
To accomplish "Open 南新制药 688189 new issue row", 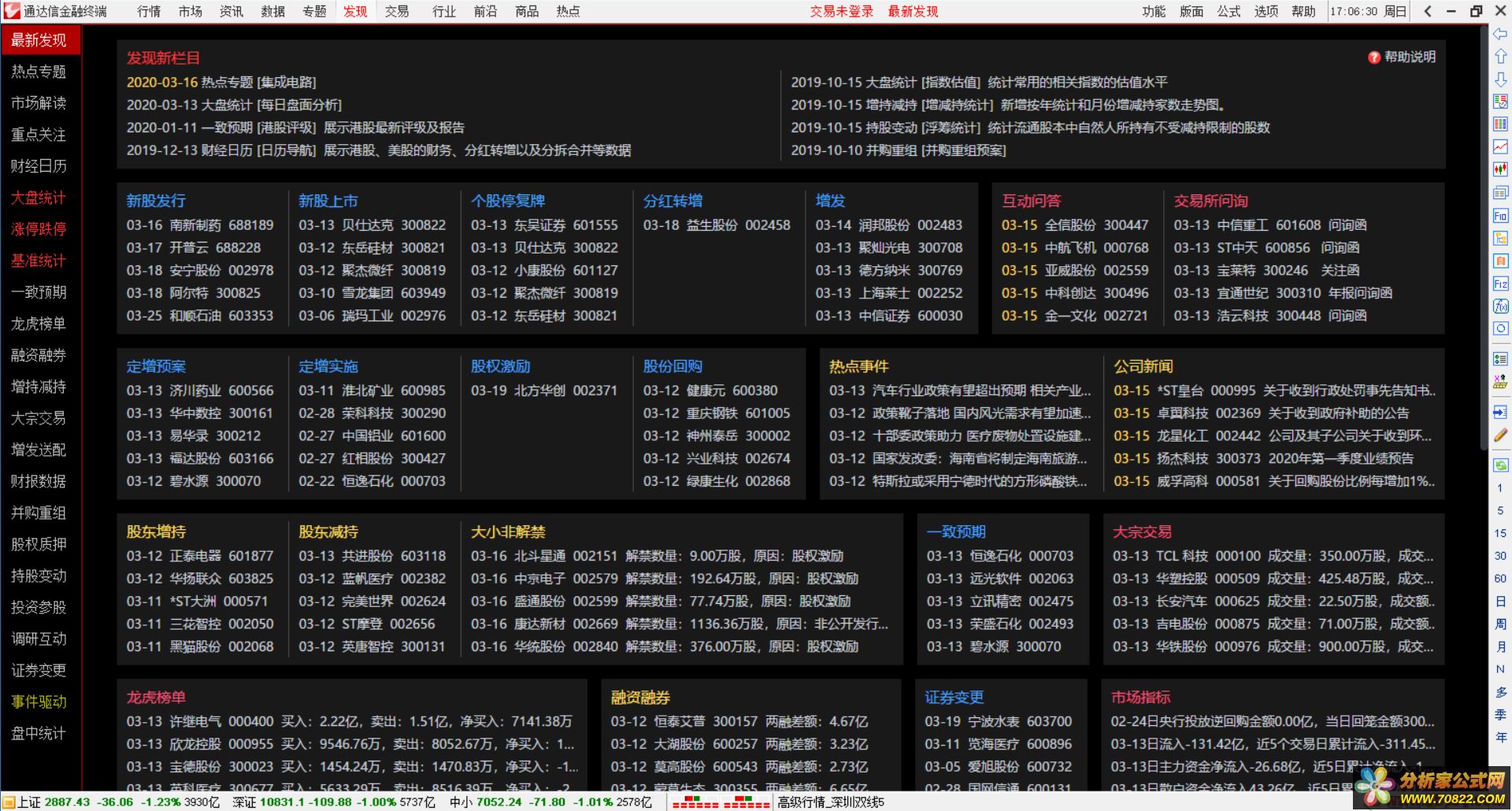I will click(x=200, y=225).
